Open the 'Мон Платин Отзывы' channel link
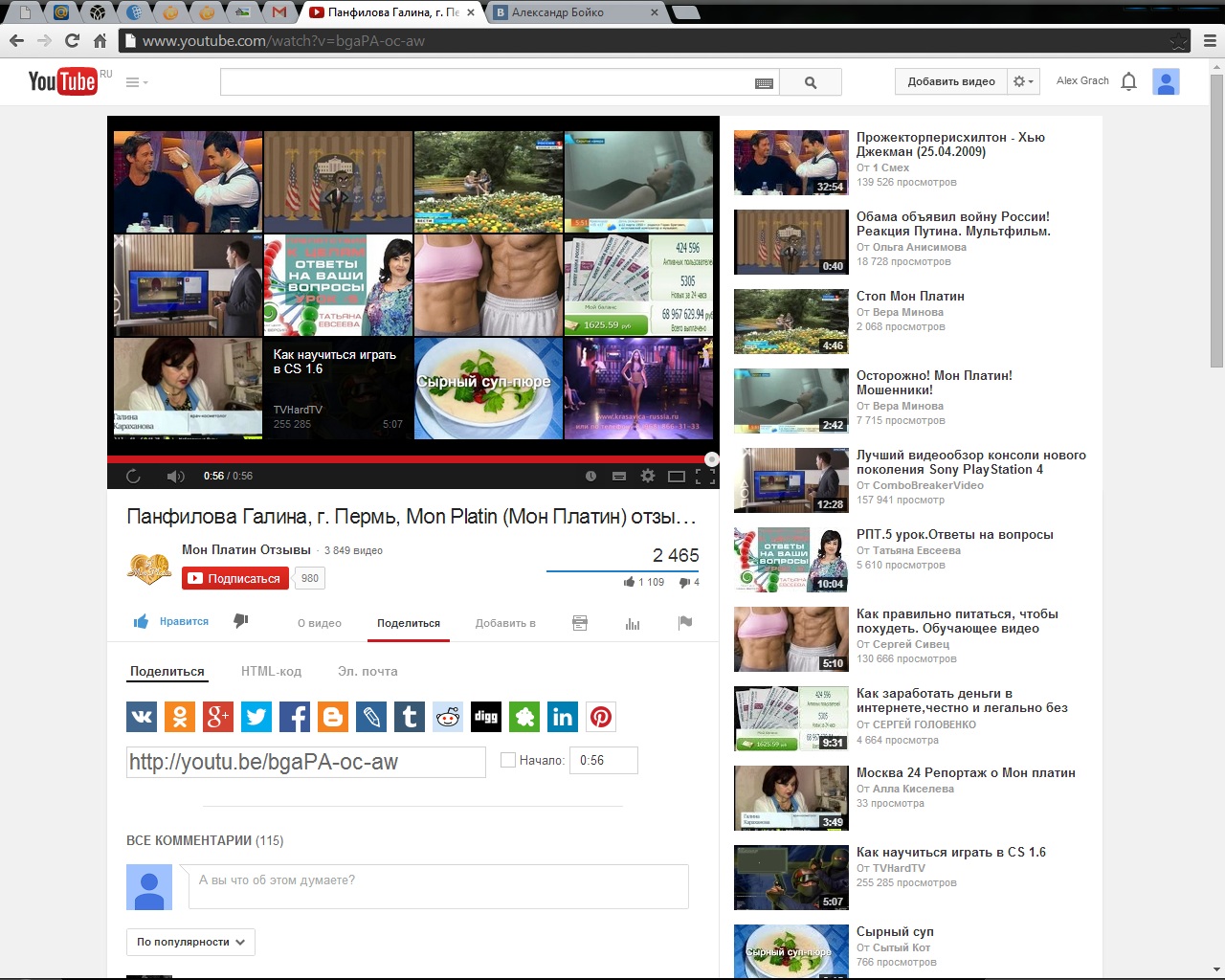1225x980 pixels. (x=246, y=549)
